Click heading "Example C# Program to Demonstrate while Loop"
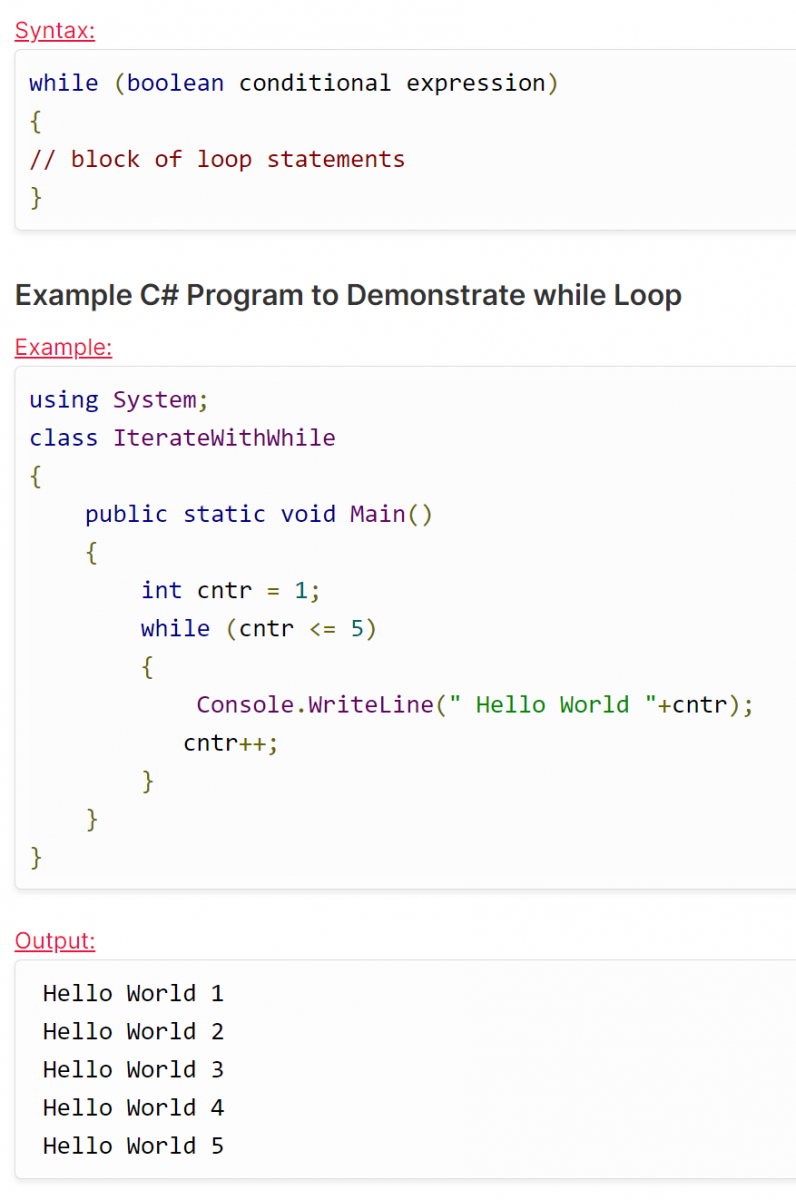796x1200 pixels. tap(348, 295)
